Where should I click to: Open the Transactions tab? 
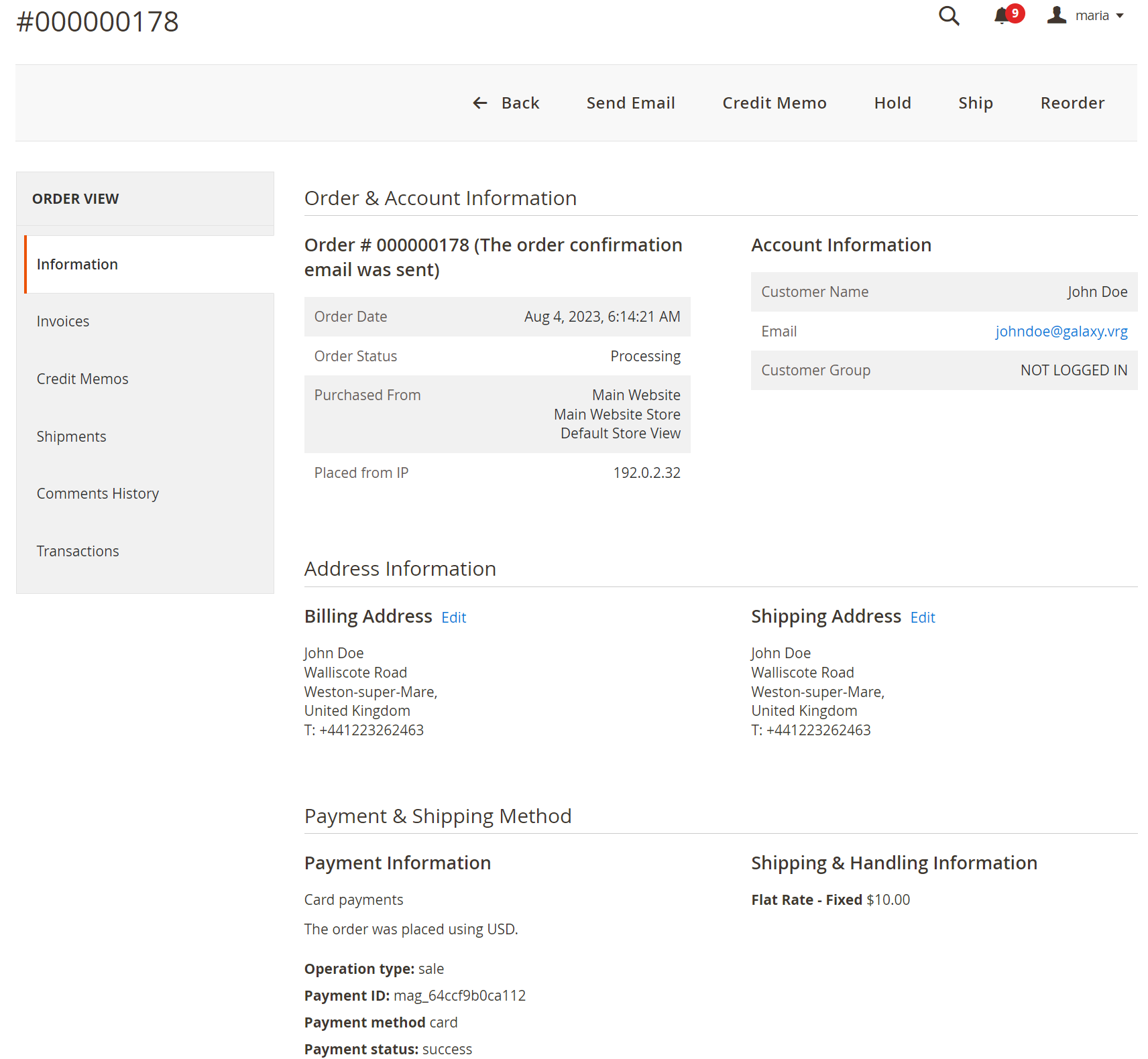click(x=78, y=551)
